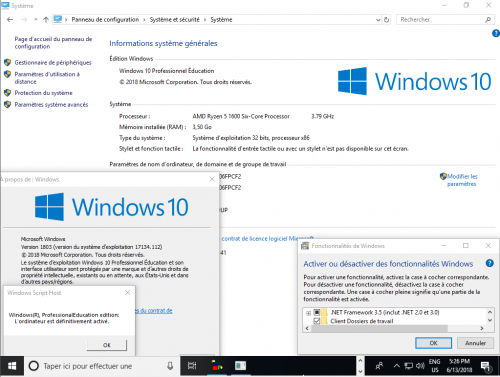
Task: Click taskbar toolbar scroll up arrow
Action: 360,361
